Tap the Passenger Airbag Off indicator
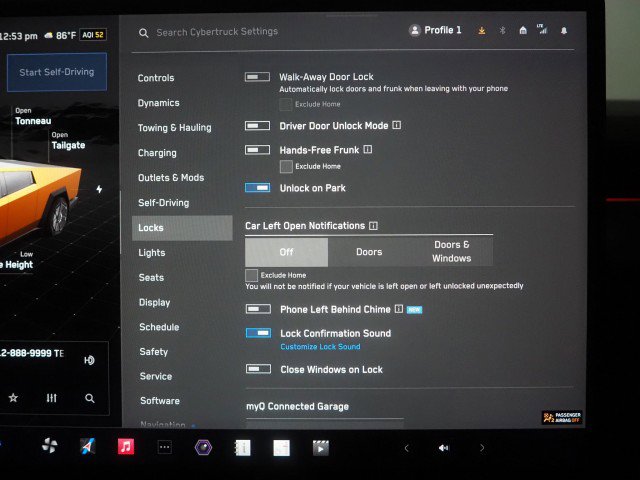 (562, 417)
